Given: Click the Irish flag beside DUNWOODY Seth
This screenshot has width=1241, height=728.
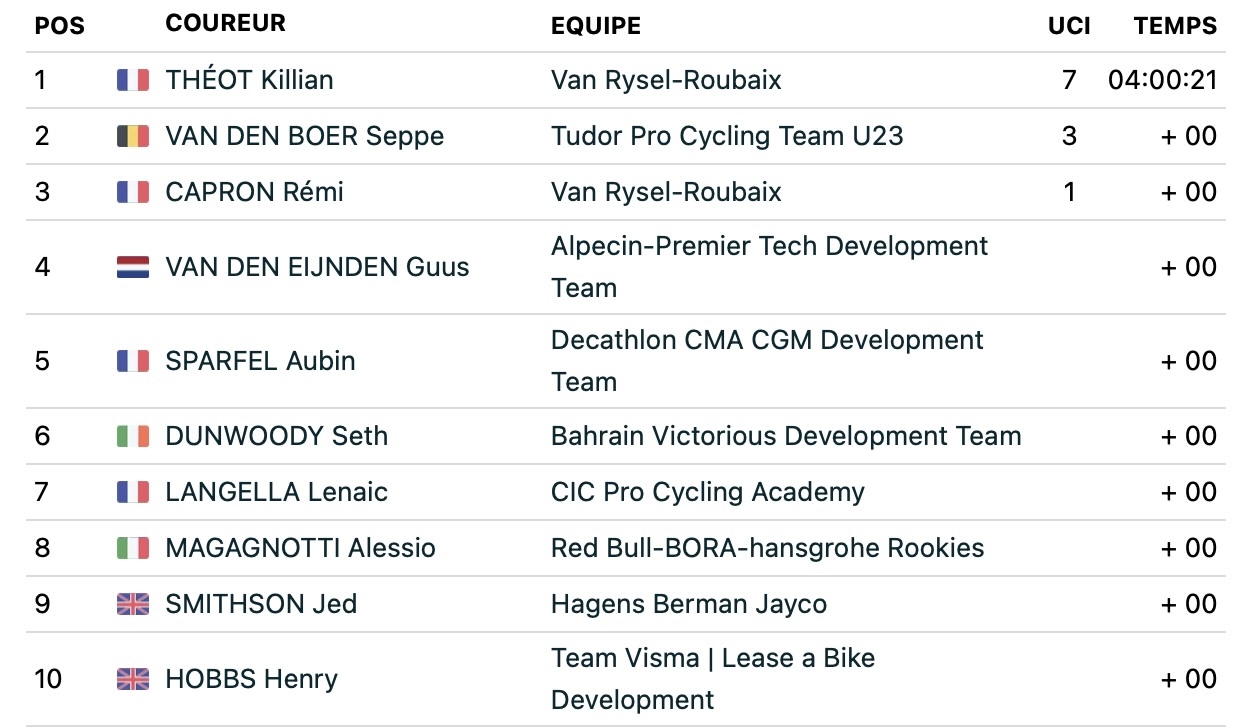Looking at the screenshot, I should [132, 436].
